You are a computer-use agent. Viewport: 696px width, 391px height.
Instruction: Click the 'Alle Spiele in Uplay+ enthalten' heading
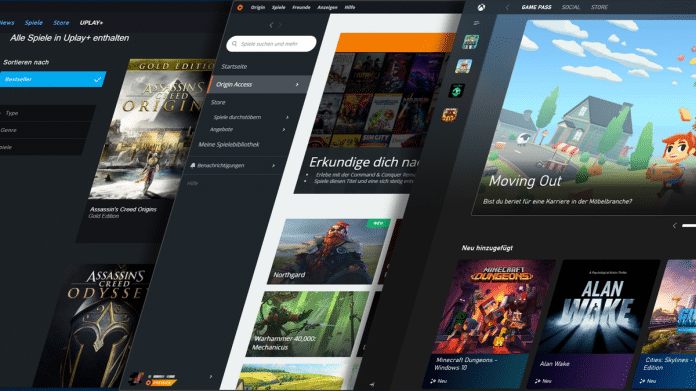pos(69,38)
